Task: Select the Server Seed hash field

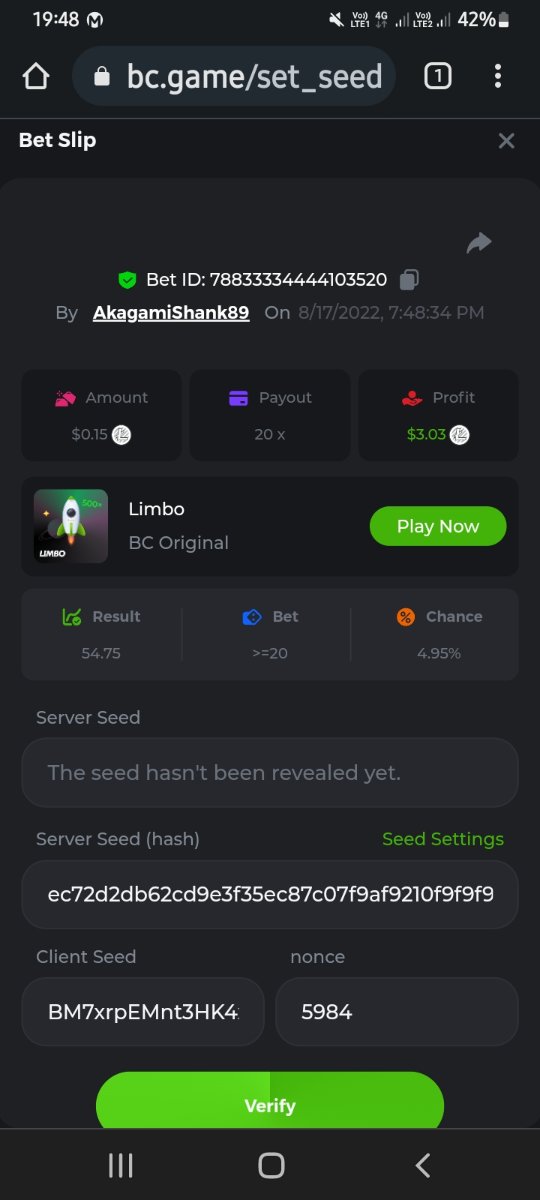Action: click(270, 894)
